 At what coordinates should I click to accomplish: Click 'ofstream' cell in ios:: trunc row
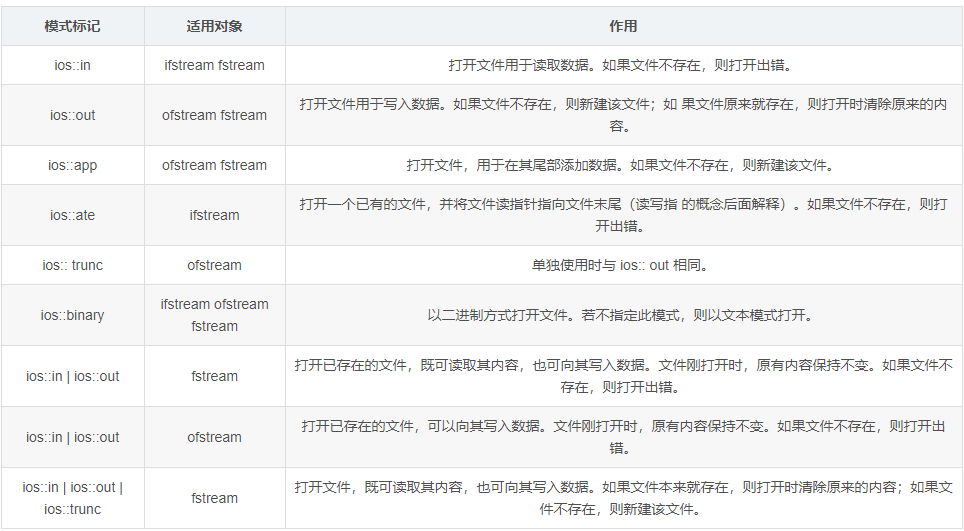coord(215,266)
